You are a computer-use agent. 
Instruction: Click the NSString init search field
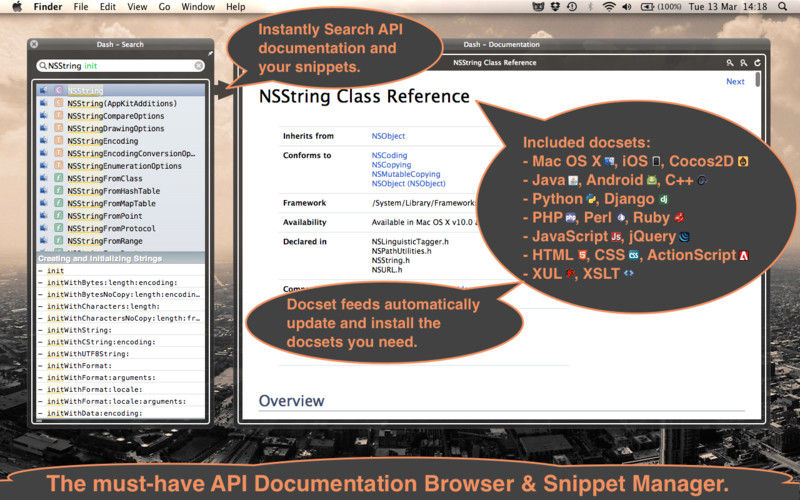coord(120,66)
